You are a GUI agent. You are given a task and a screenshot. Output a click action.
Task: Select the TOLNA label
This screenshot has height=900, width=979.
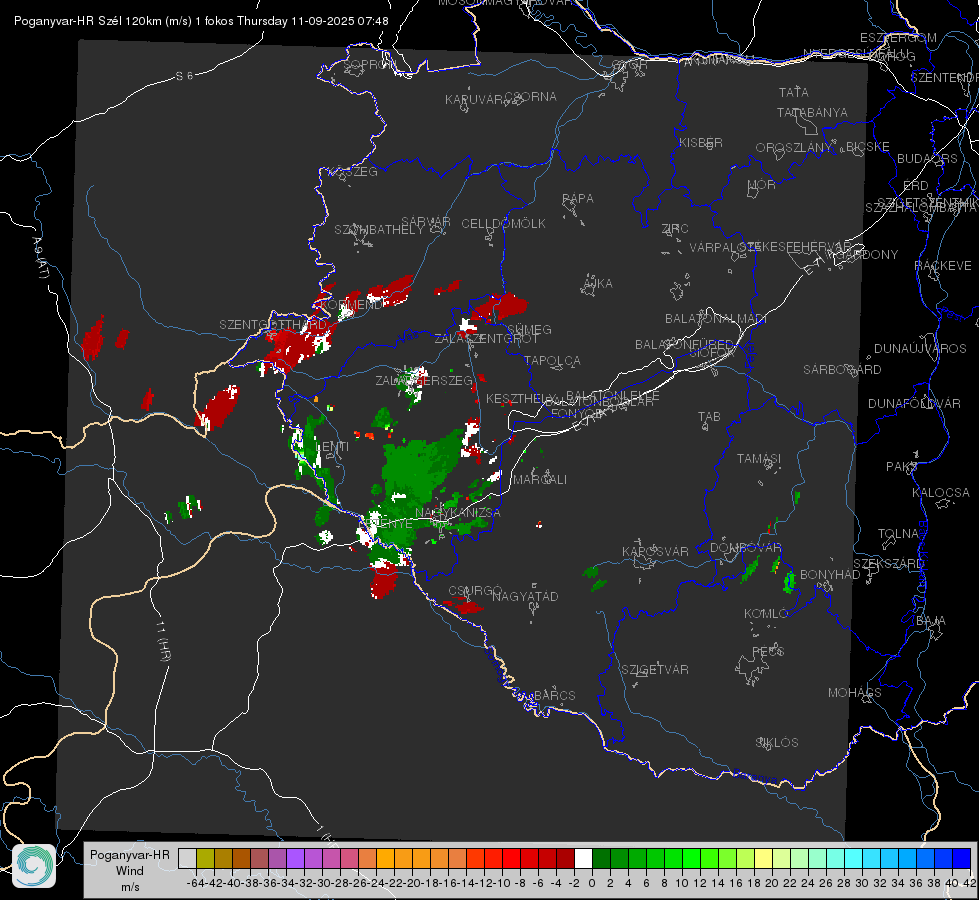pos(898,533)
